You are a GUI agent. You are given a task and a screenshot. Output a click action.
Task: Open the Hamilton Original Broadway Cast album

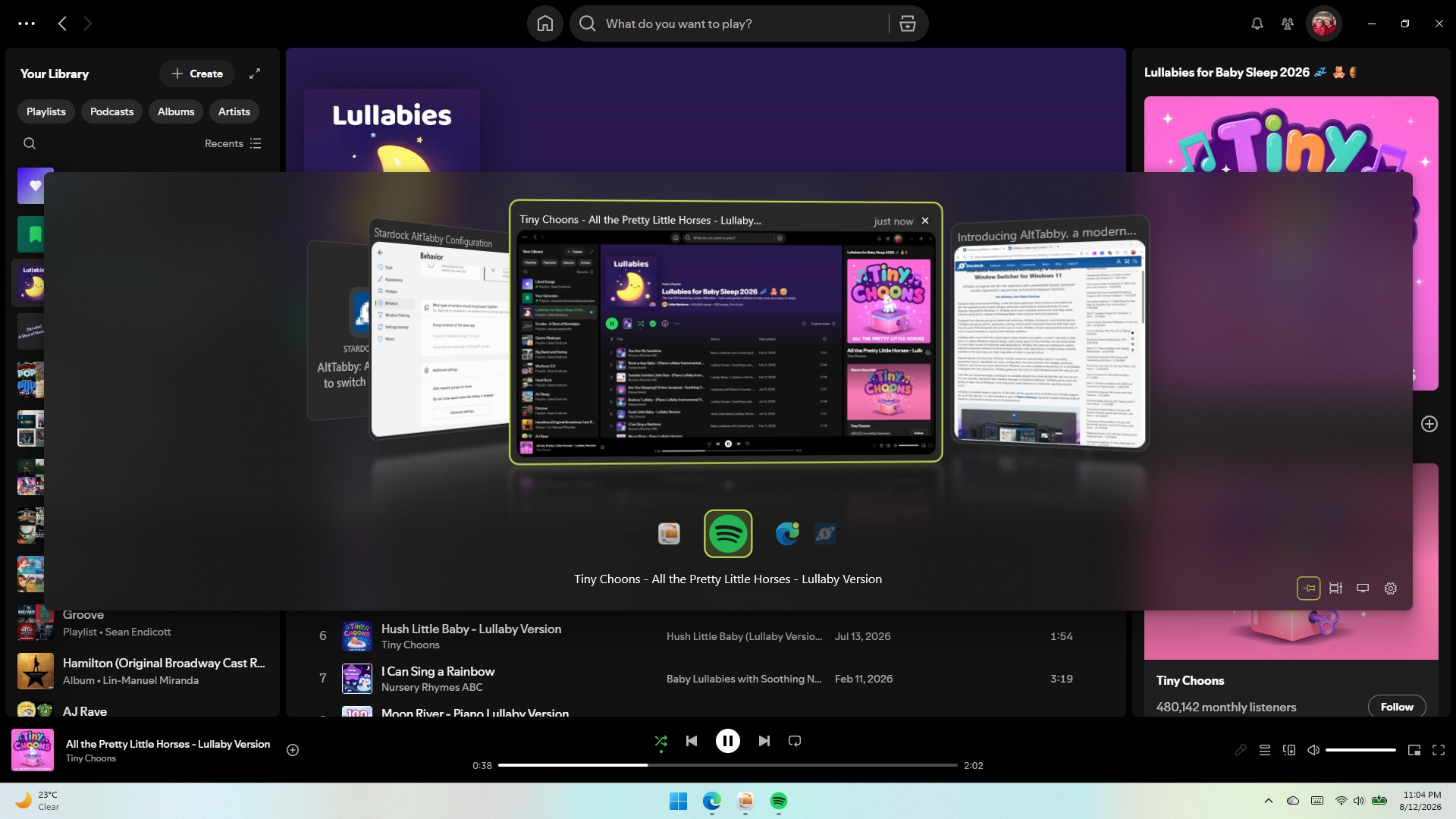(144, 671)
